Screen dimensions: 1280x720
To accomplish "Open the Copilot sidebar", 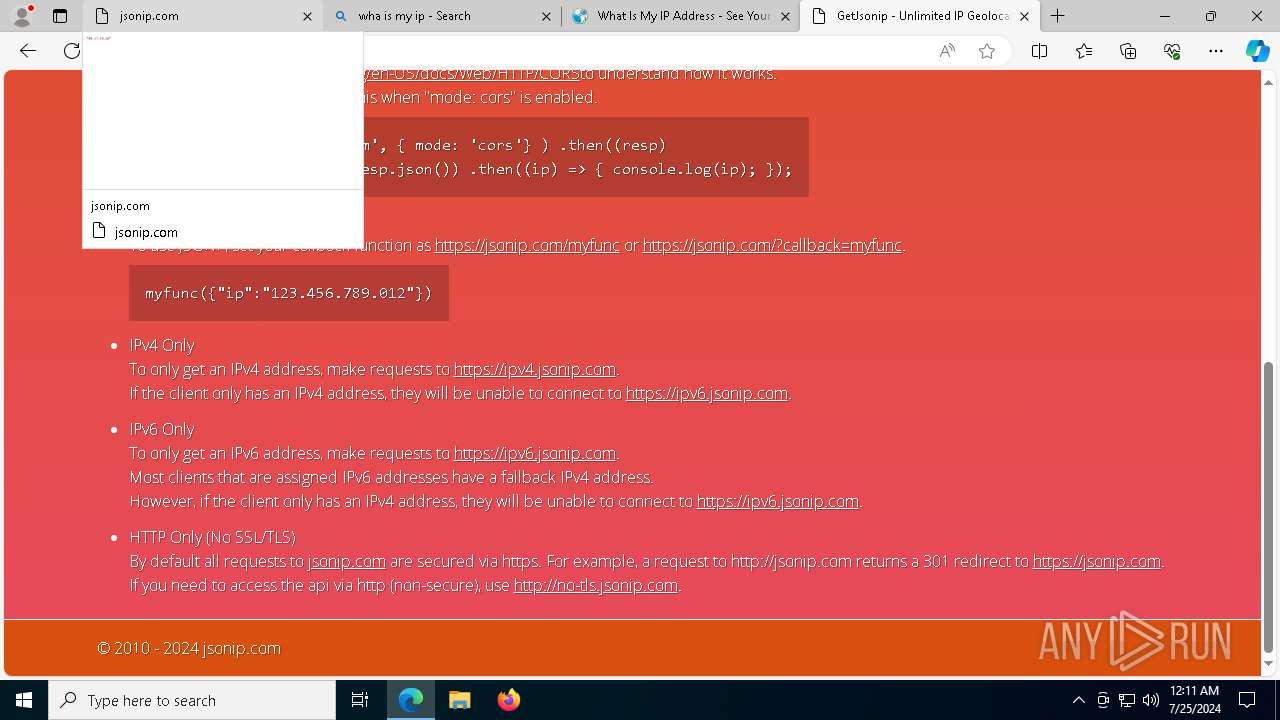I will click(1257, 51).
